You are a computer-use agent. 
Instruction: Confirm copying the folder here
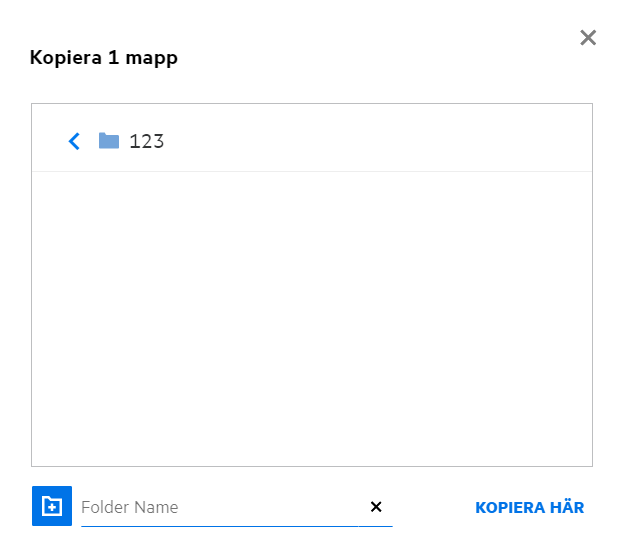(529, 507)
